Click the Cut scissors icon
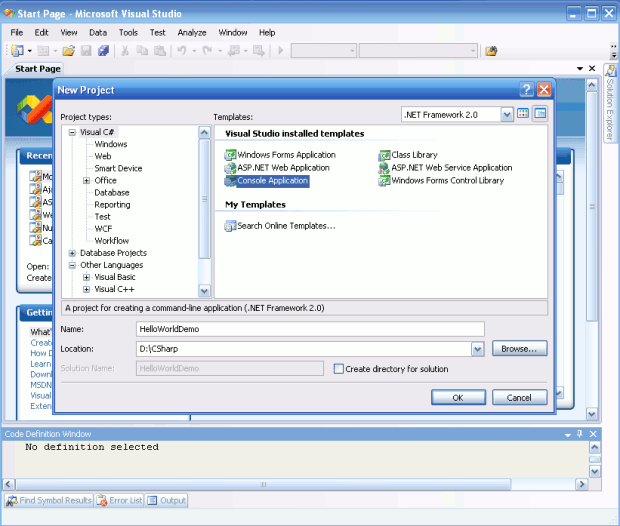This screenshot has height=526, width=620. pos(125,51)
